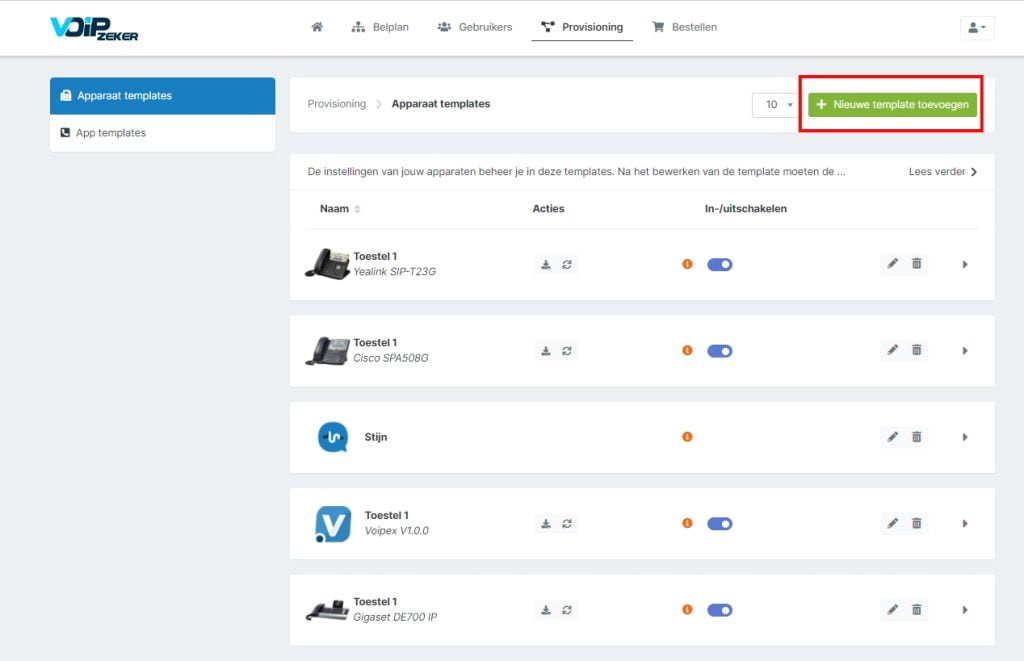
Task: Download config for Gigaset DE700 IP
Action: click(546, 610)
